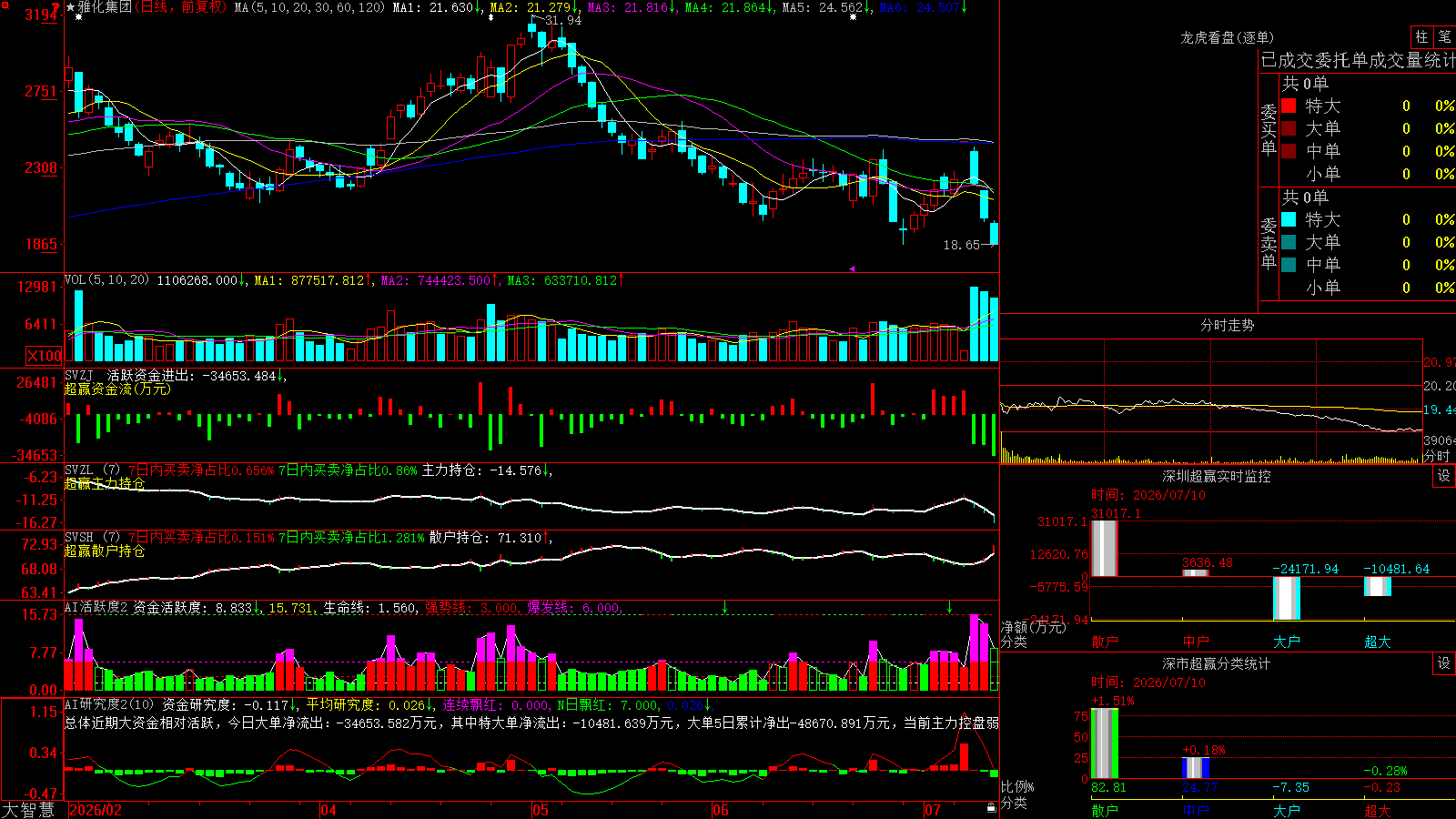The width and height of the screenshot is (1456, 819).
Task: Click the red (日线,前复权) period label
Action: point(180,7)
